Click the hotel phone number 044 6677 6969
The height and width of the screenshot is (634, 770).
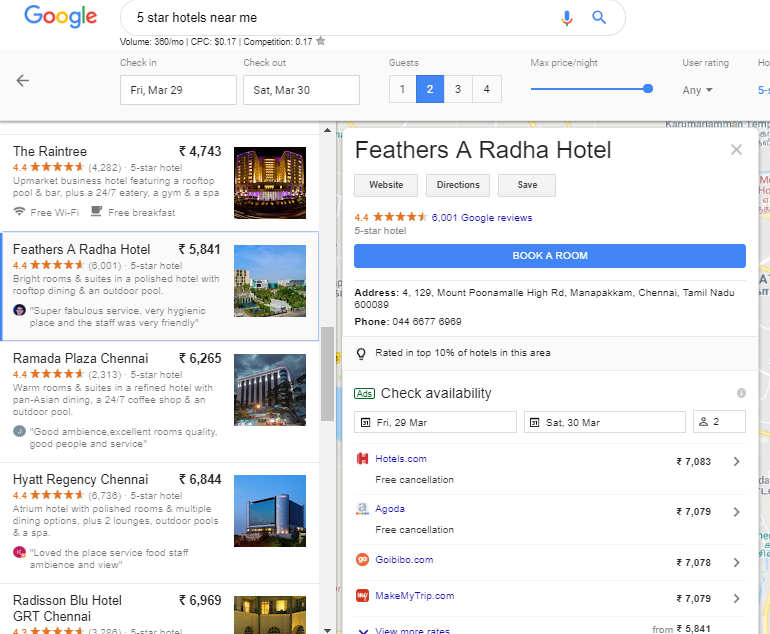click(427, 322)
